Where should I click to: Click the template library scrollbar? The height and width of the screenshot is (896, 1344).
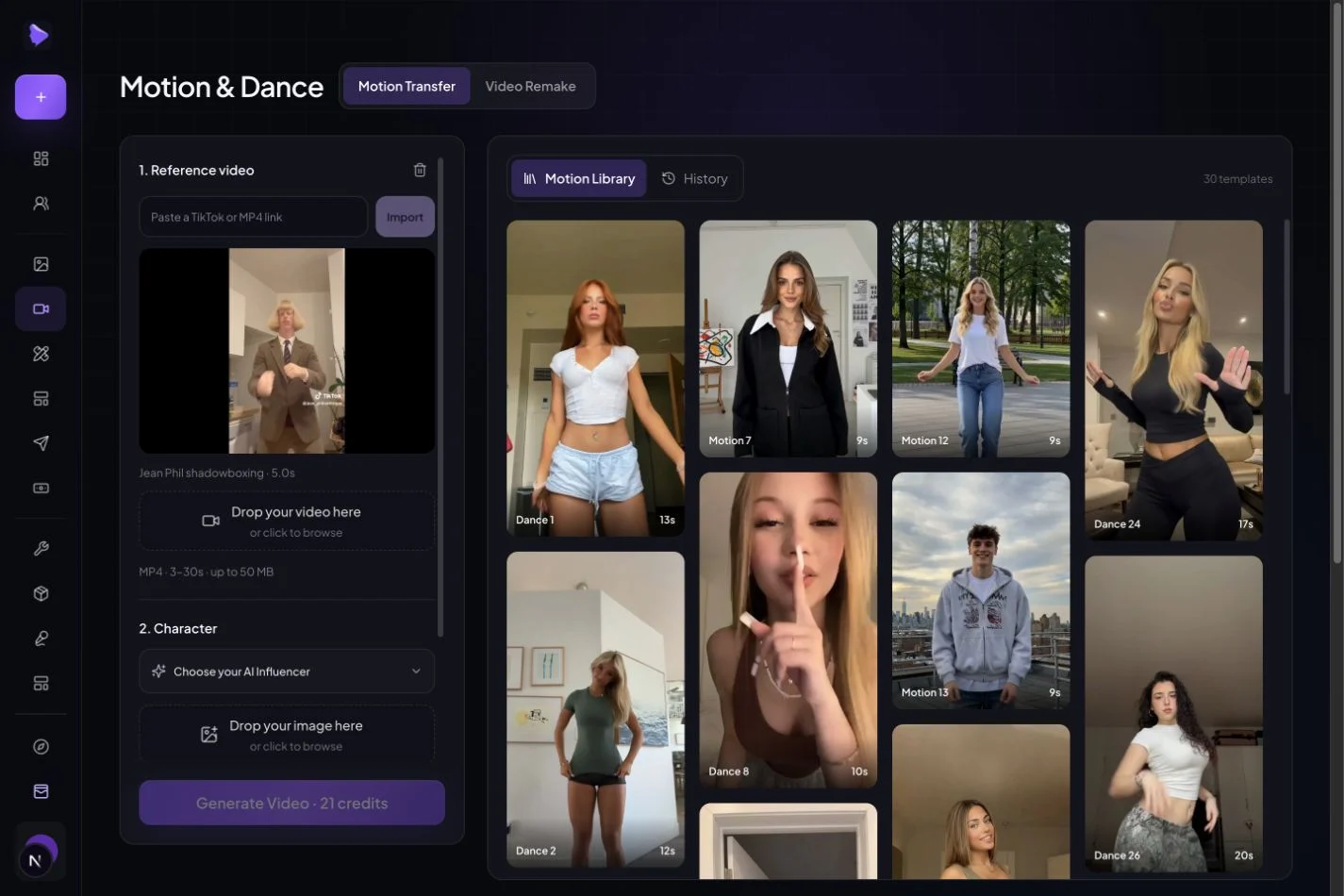click(1286, 307)
